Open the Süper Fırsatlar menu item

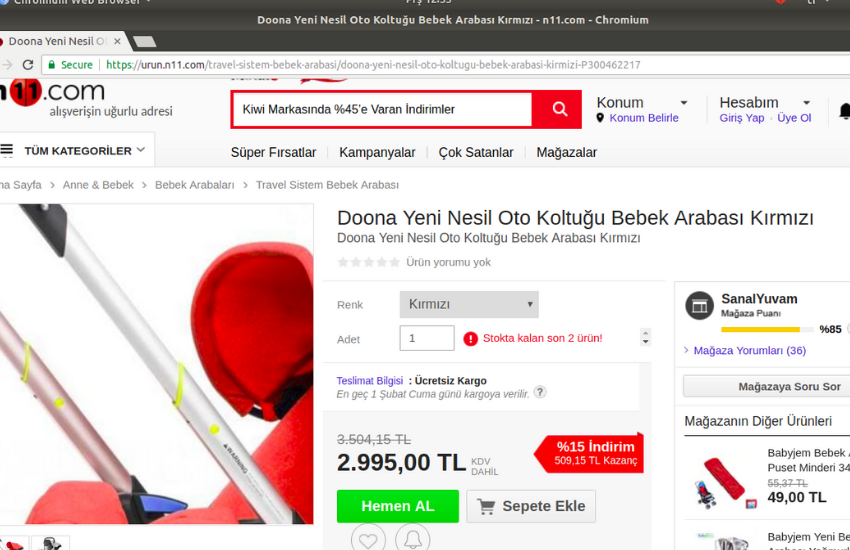273,152
